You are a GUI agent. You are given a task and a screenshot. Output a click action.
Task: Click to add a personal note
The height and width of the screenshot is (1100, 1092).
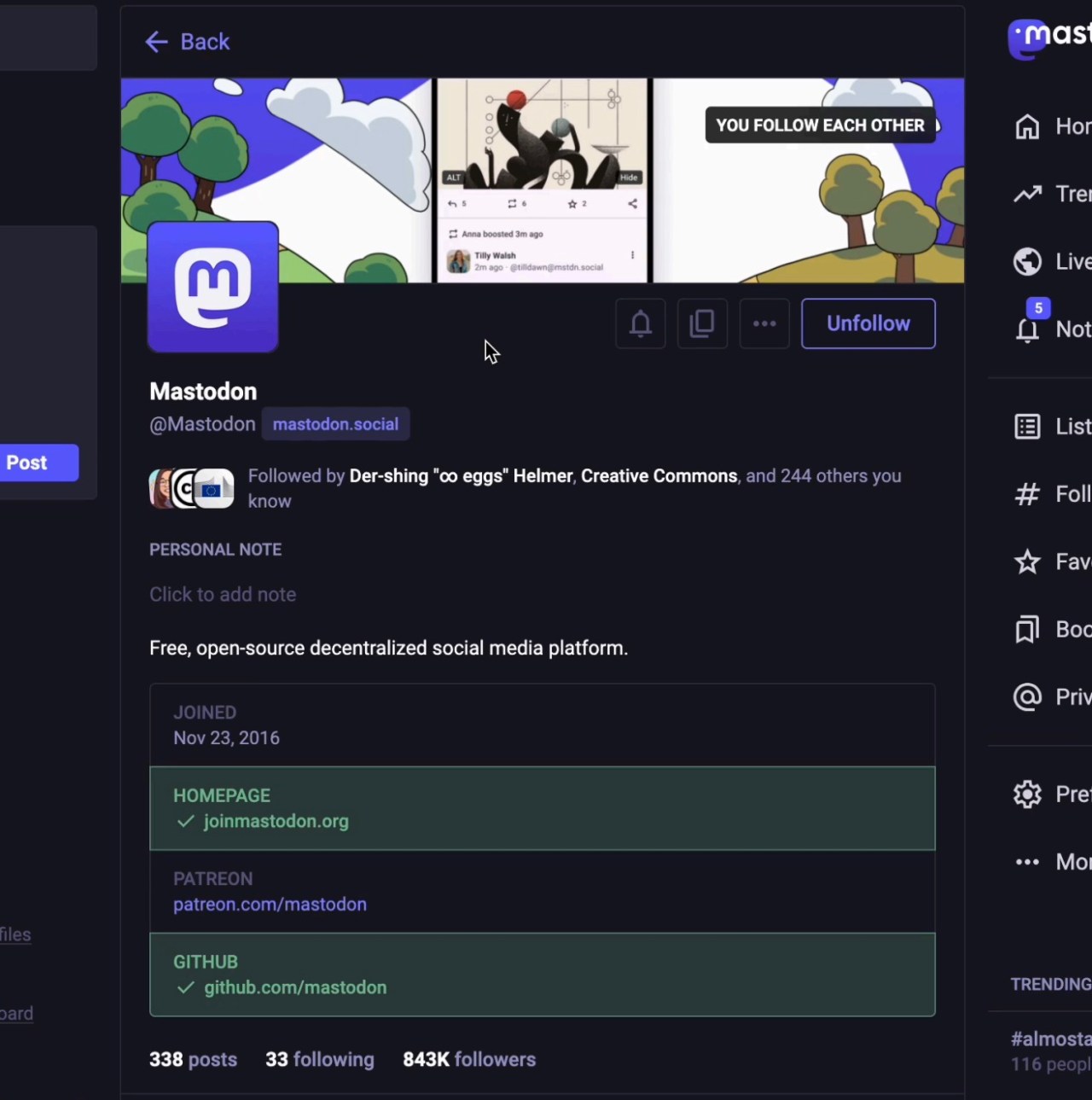coord(223,595)
